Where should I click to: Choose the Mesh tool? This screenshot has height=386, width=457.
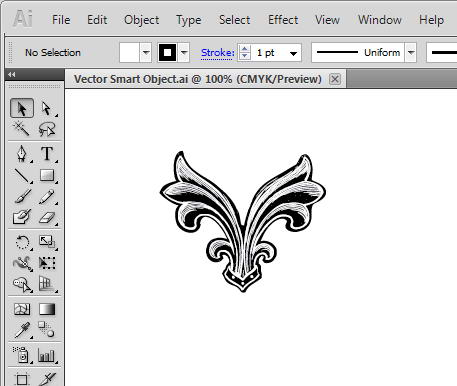pos(22,309)
